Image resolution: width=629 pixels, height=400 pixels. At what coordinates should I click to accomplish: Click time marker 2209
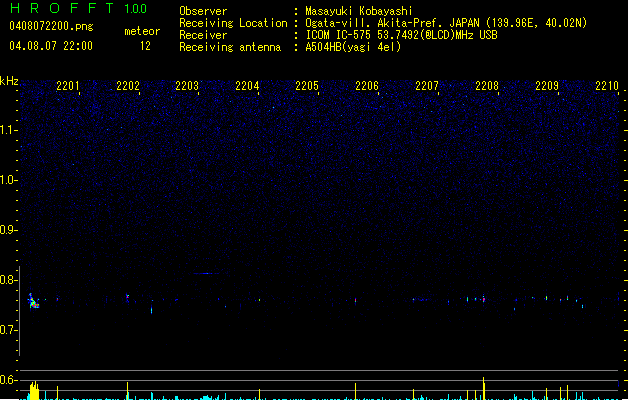point(547,85)
